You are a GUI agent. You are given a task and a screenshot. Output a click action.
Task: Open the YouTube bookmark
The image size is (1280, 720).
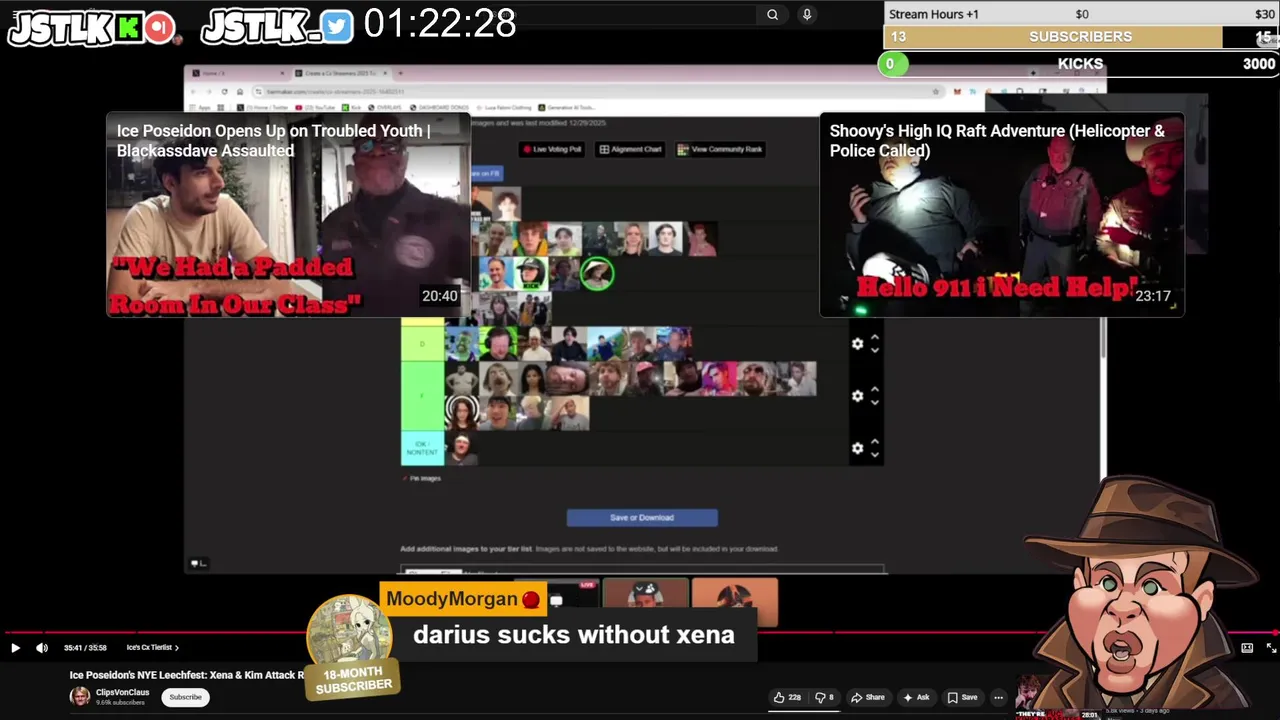click(x=315, y=107)
